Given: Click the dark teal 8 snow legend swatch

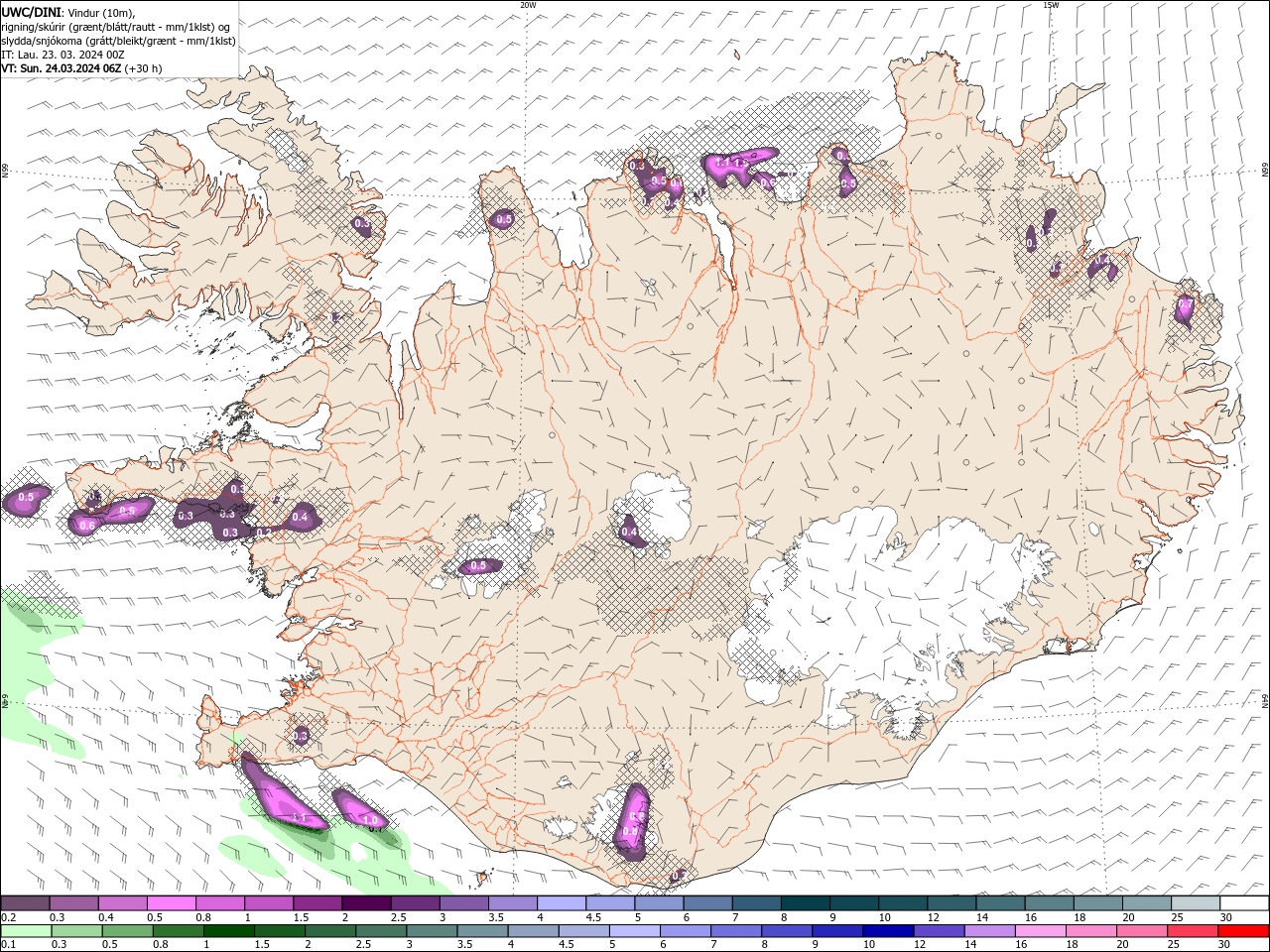Looking at the screenshot, I should (x=805, y=903).
